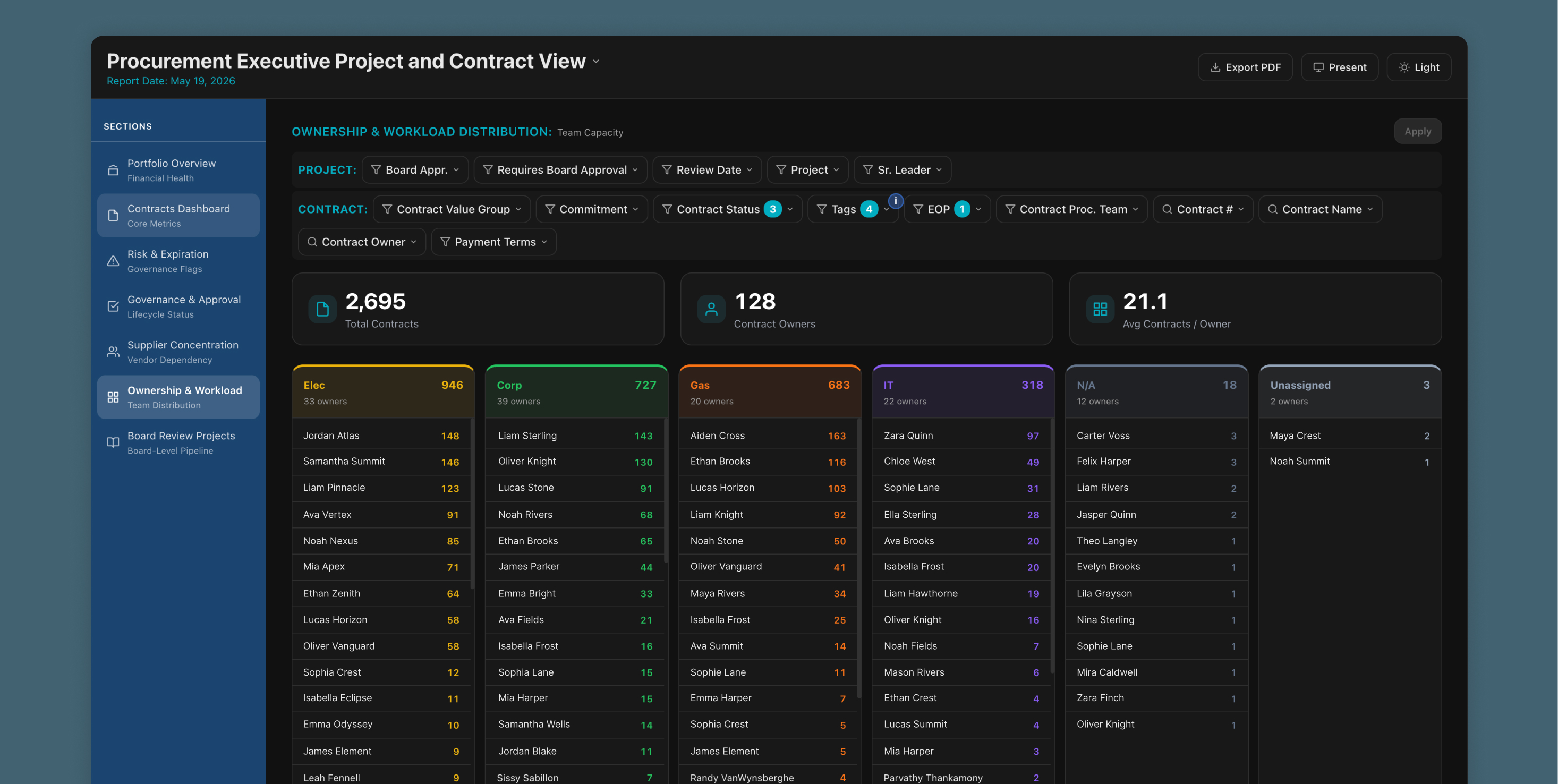
Task: Click the info icon beside Tags filter
Action: click(896, 201)
